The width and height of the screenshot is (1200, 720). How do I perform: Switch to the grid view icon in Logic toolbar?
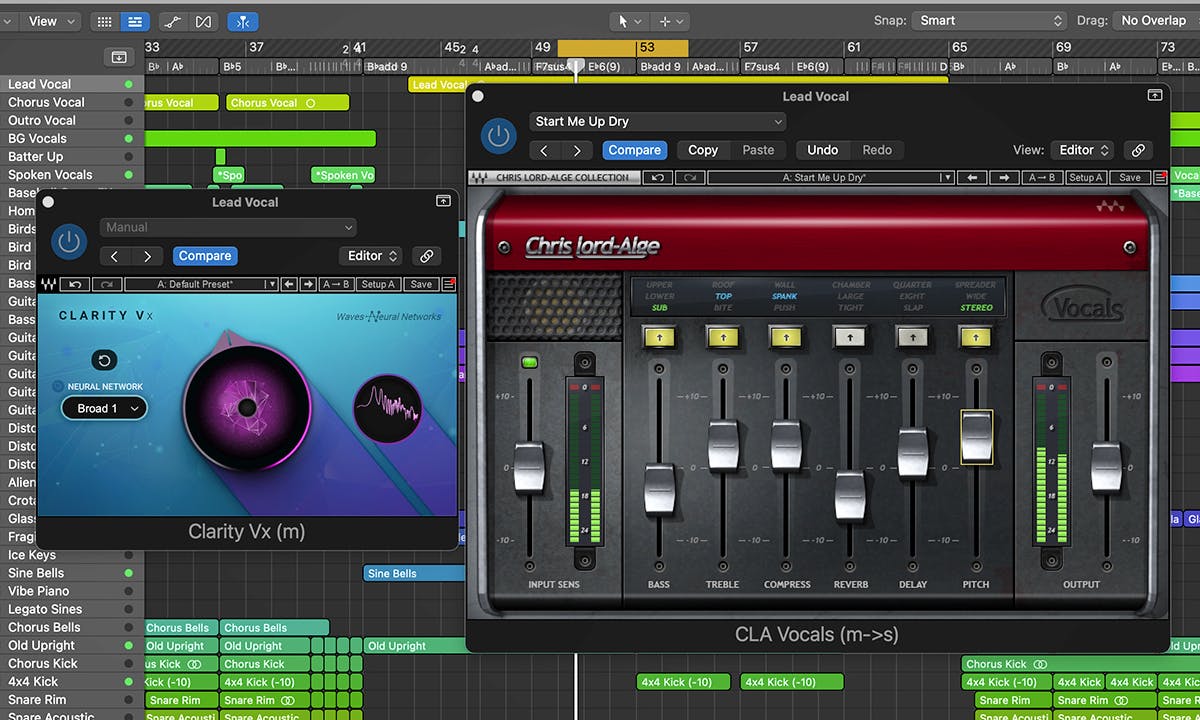(x=105, y=21)
